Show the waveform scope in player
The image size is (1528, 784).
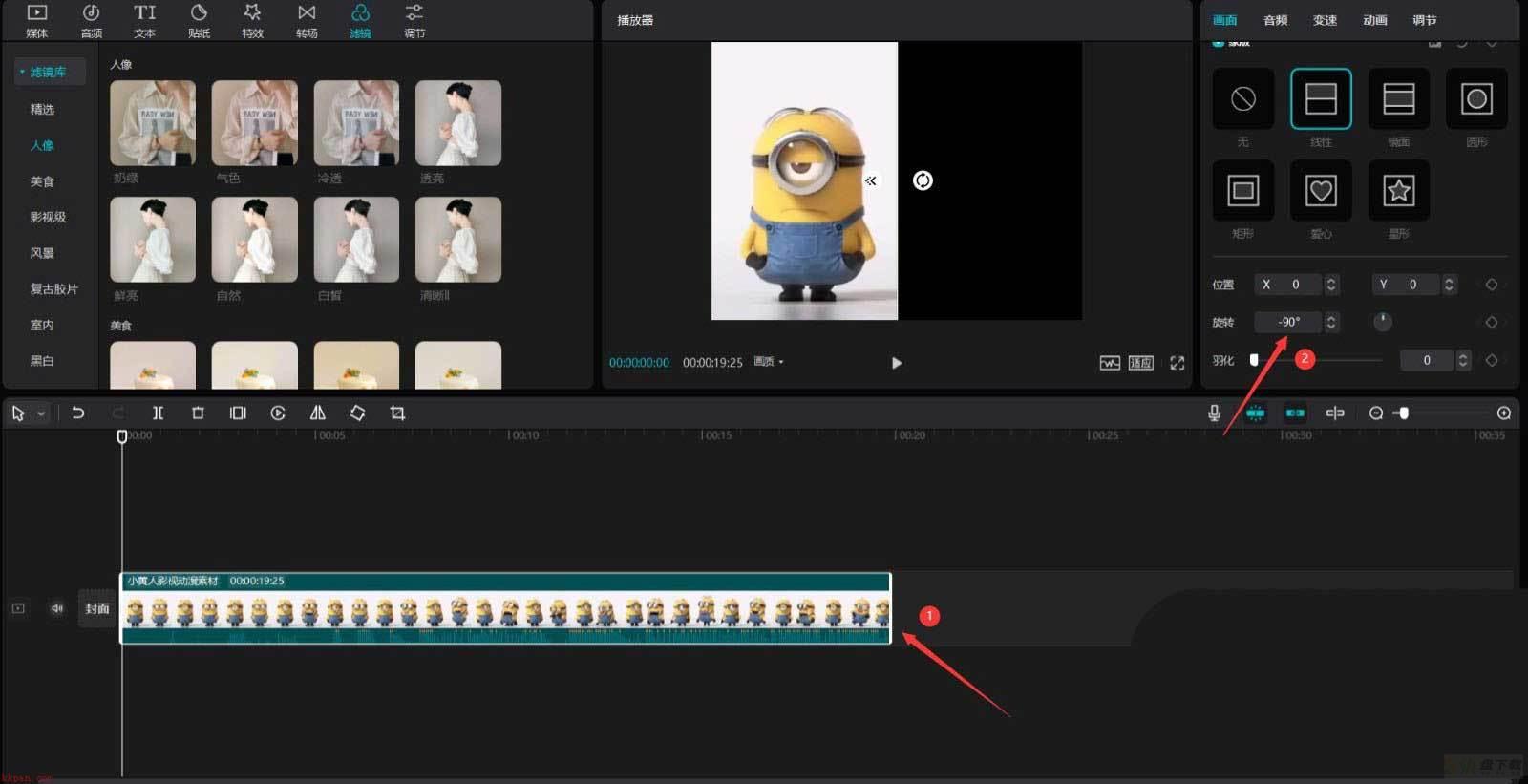click(x=1110, y=363)
